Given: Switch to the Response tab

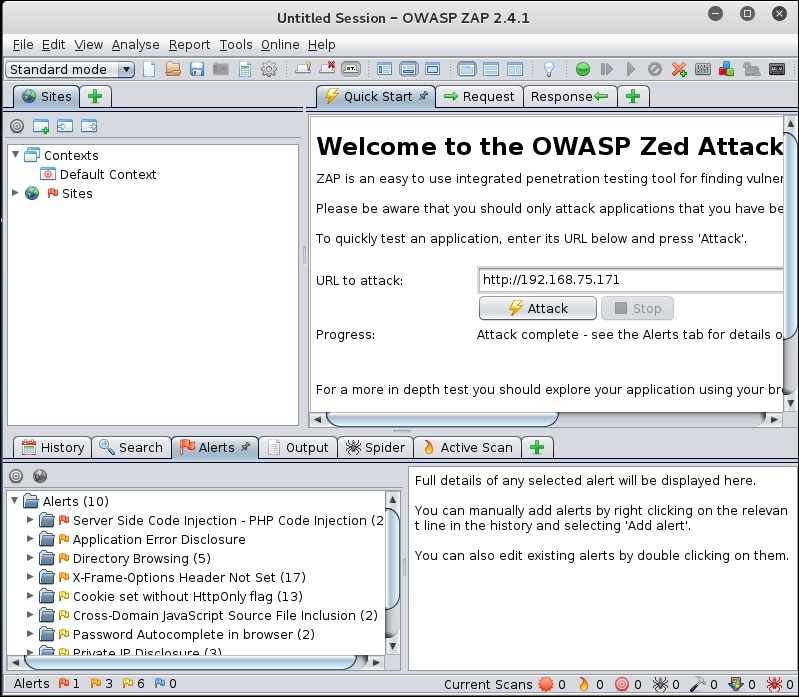Looking at the screenshot, I should tap(570, 96).
